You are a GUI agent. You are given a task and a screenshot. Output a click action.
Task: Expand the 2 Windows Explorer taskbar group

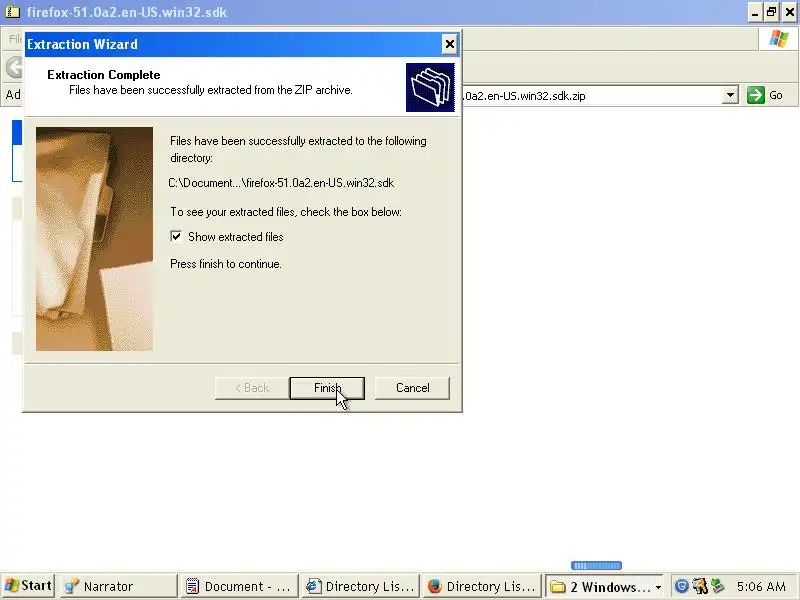pyautogui.click(x=605, y=586)
